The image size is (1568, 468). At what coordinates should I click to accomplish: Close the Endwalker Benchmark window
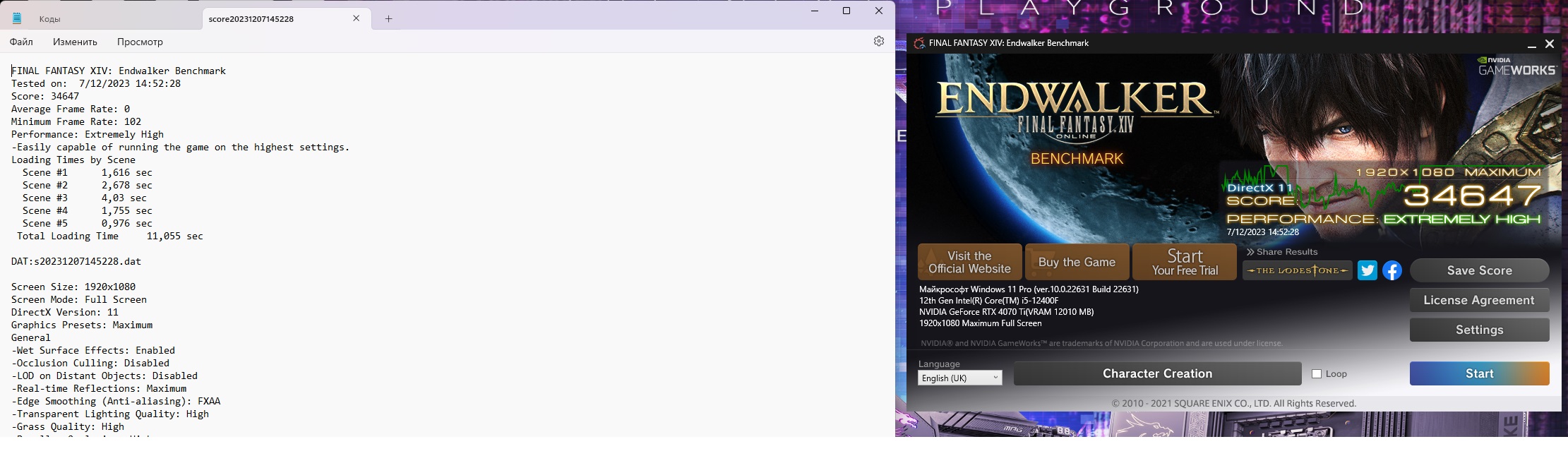[x=1550, y=44]
